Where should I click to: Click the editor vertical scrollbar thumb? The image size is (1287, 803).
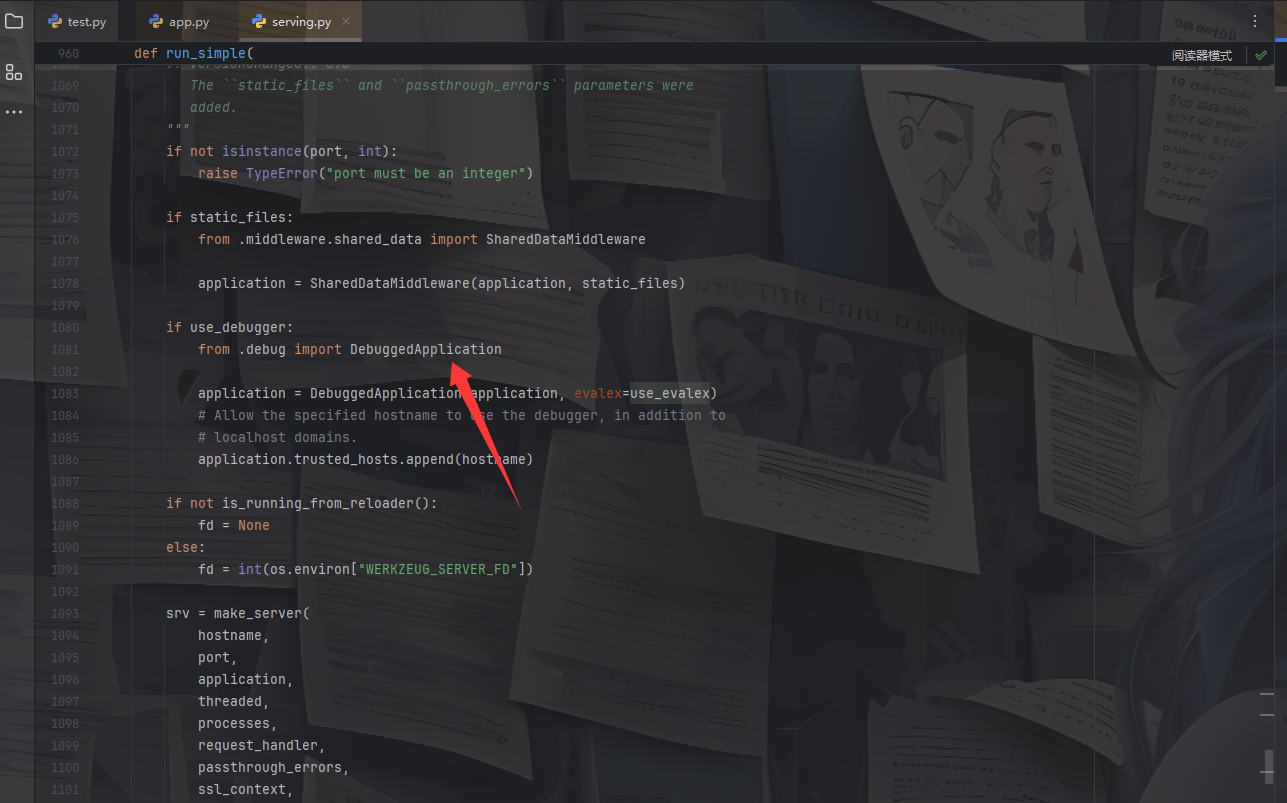[x=1268, y=765]
